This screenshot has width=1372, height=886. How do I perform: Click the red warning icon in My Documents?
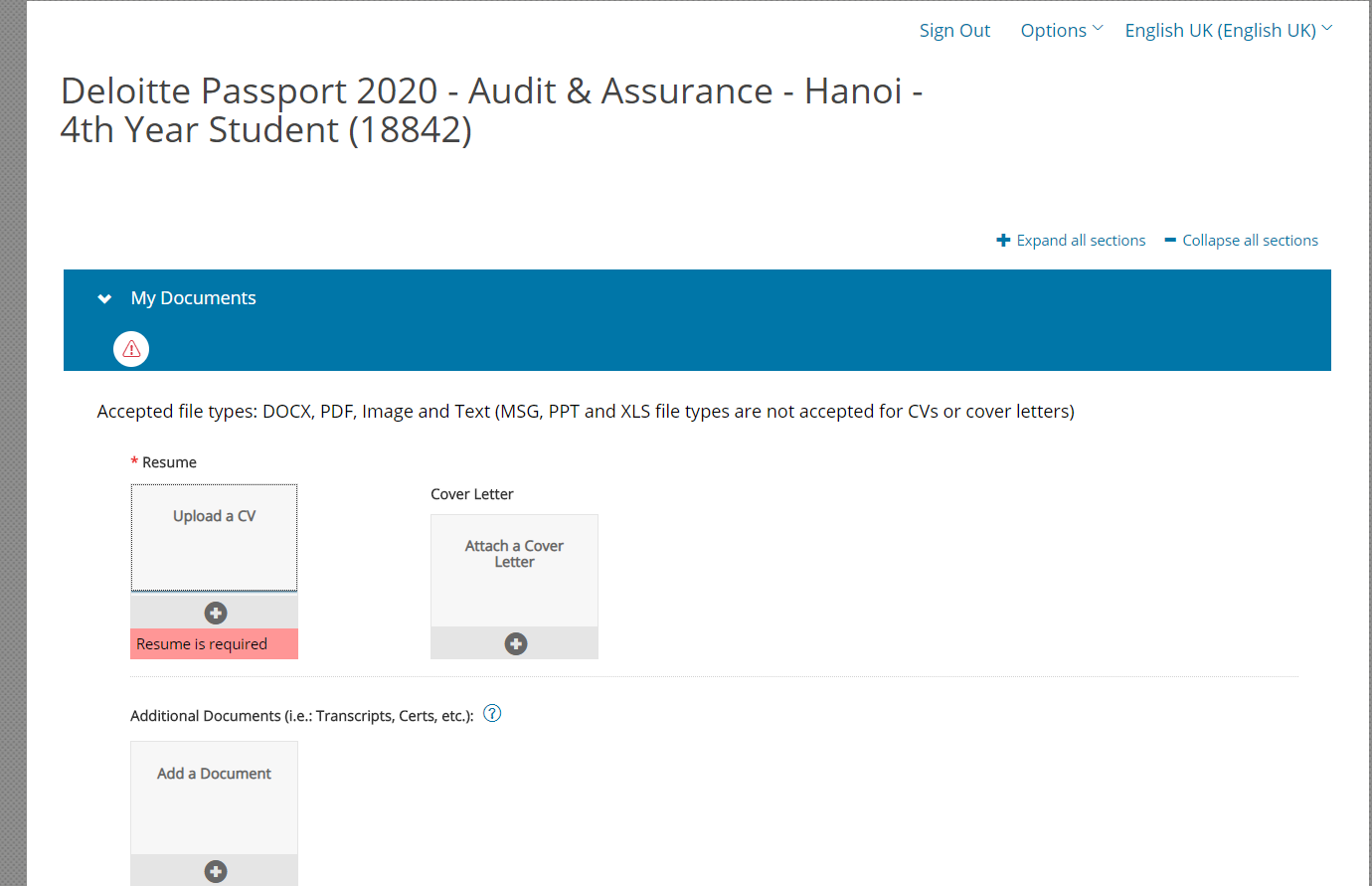coord(131,349)
